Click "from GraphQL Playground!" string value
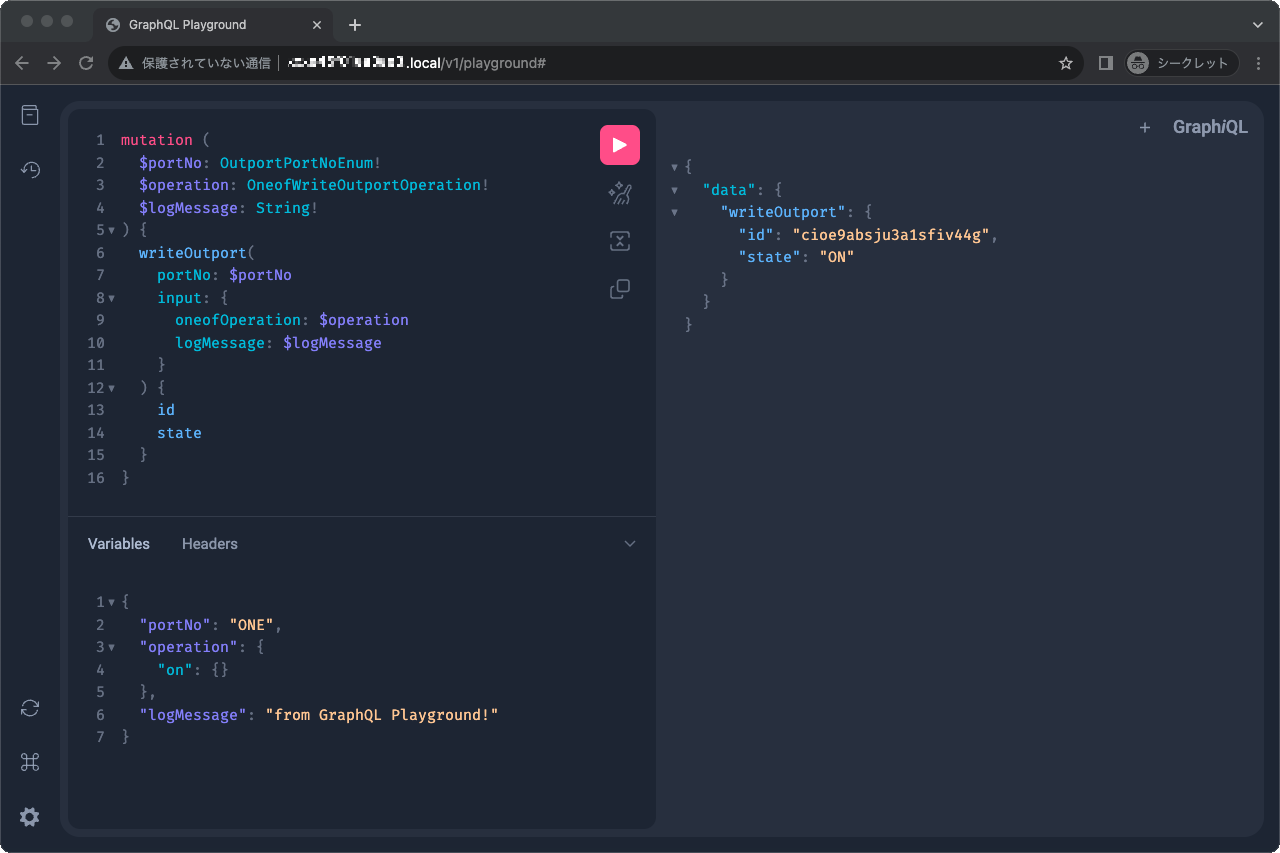 tap(382, 715)
